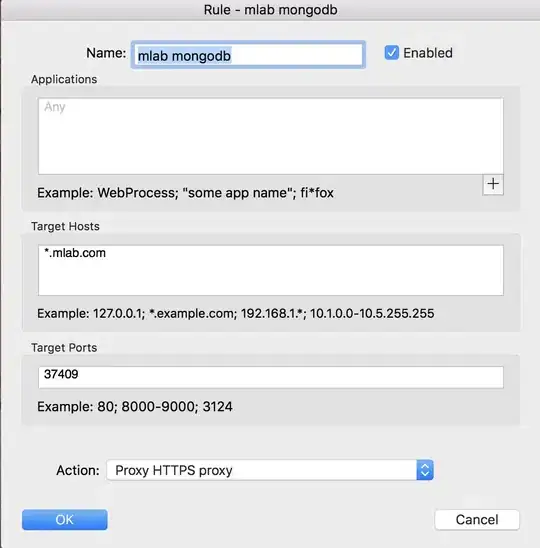Click the Applications section label
This screenshot has width=540, height=548.
click(64, 79)
